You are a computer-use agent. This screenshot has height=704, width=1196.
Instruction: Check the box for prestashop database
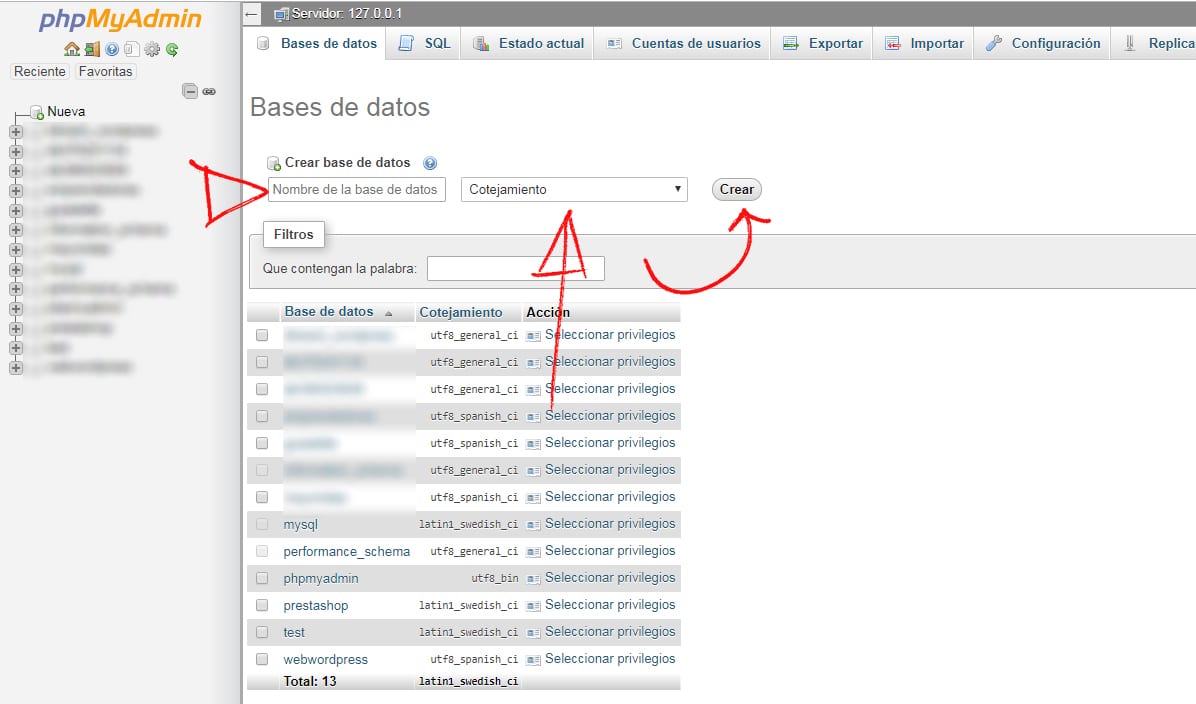(262, 605)
